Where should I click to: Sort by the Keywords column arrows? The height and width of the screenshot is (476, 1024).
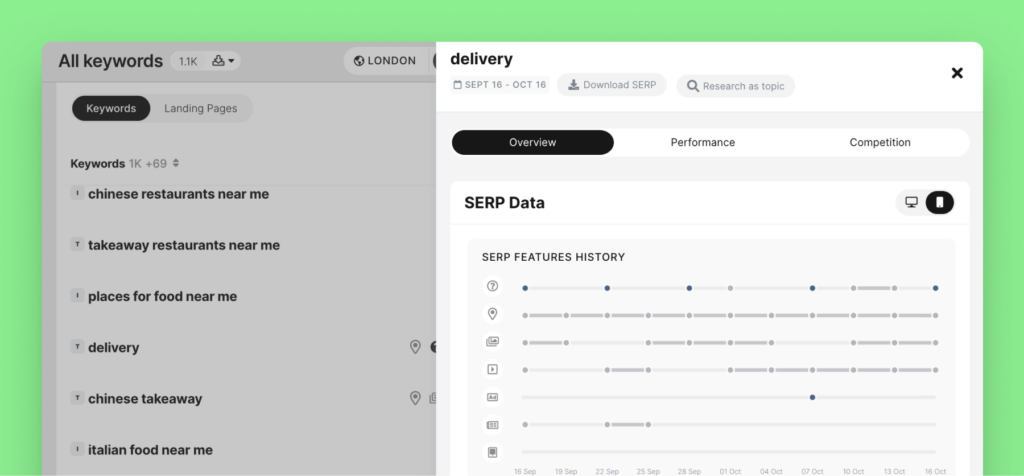[176, 163]
